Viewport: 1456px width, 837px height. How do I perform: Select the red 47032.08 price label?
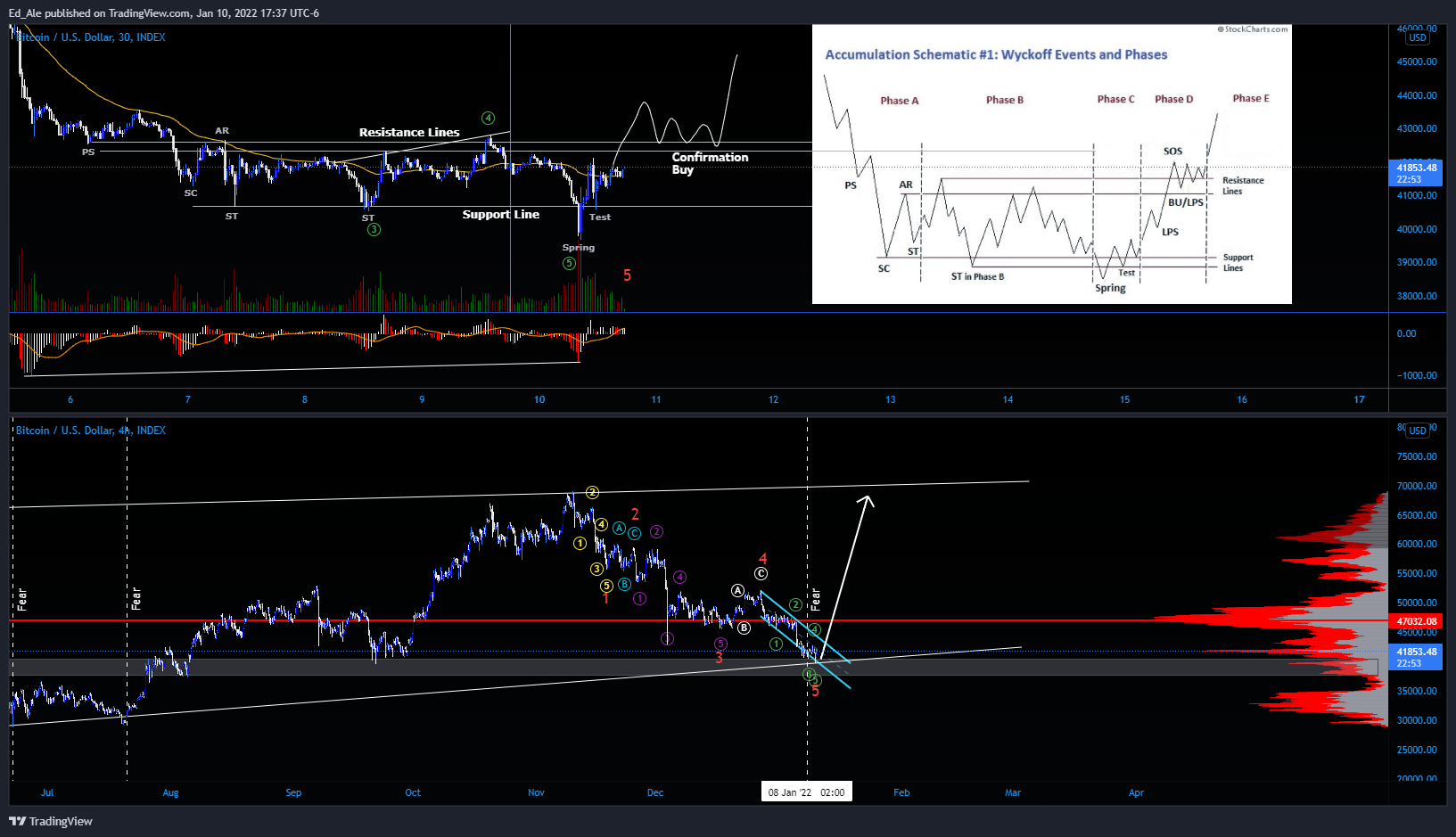click(x=1416, y=621)
